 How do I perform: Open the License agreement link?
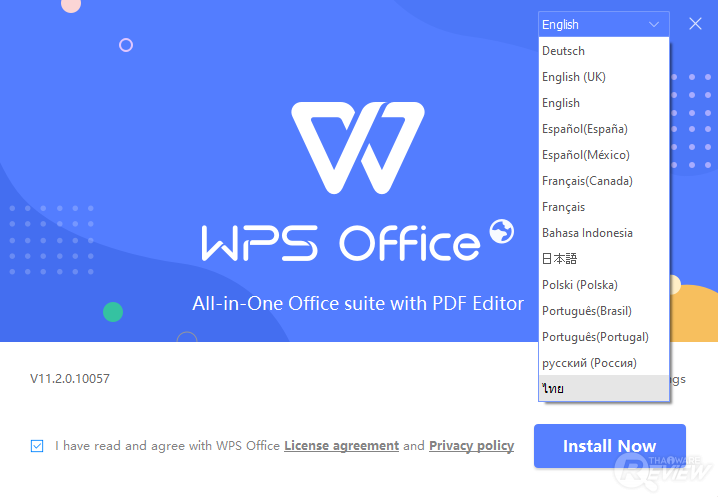click(x=342, y=446)
